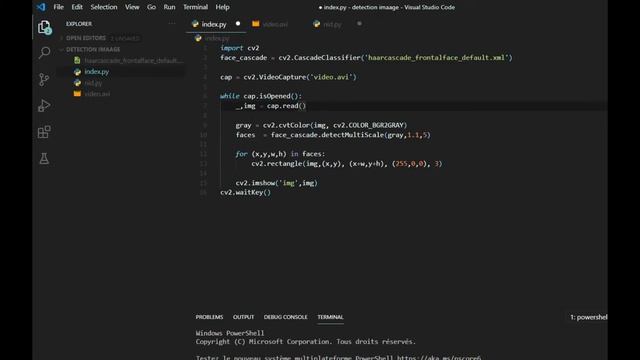640x360 pixels.
Task: Click the cv2.imshow('img',img) line
Action: 276,183
